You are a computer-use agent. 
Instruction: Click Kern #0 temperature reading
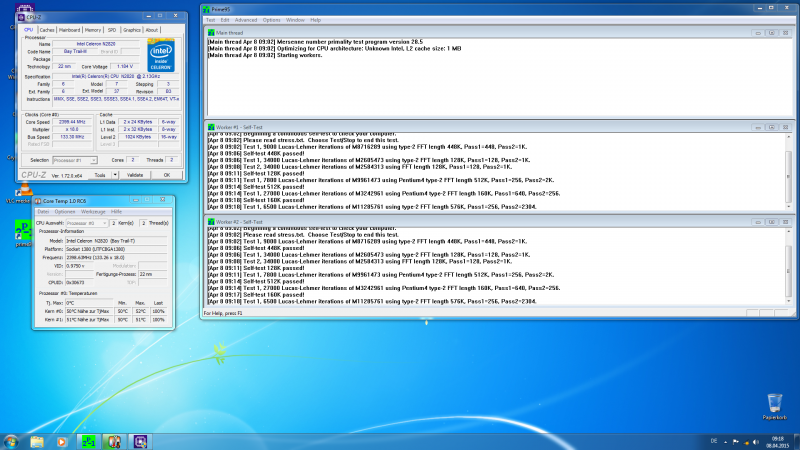click(89, 311)
